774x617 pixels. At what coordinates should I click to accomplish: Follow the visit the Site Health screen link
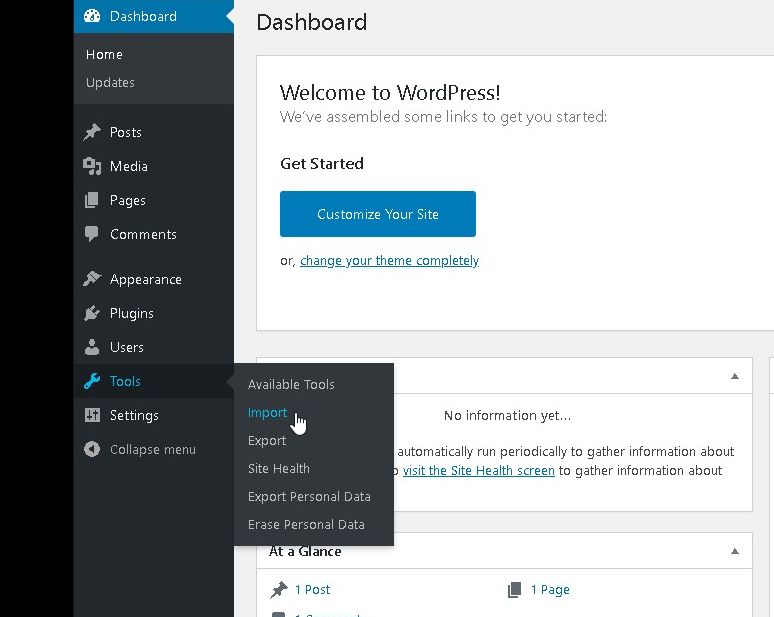[478, 471]
